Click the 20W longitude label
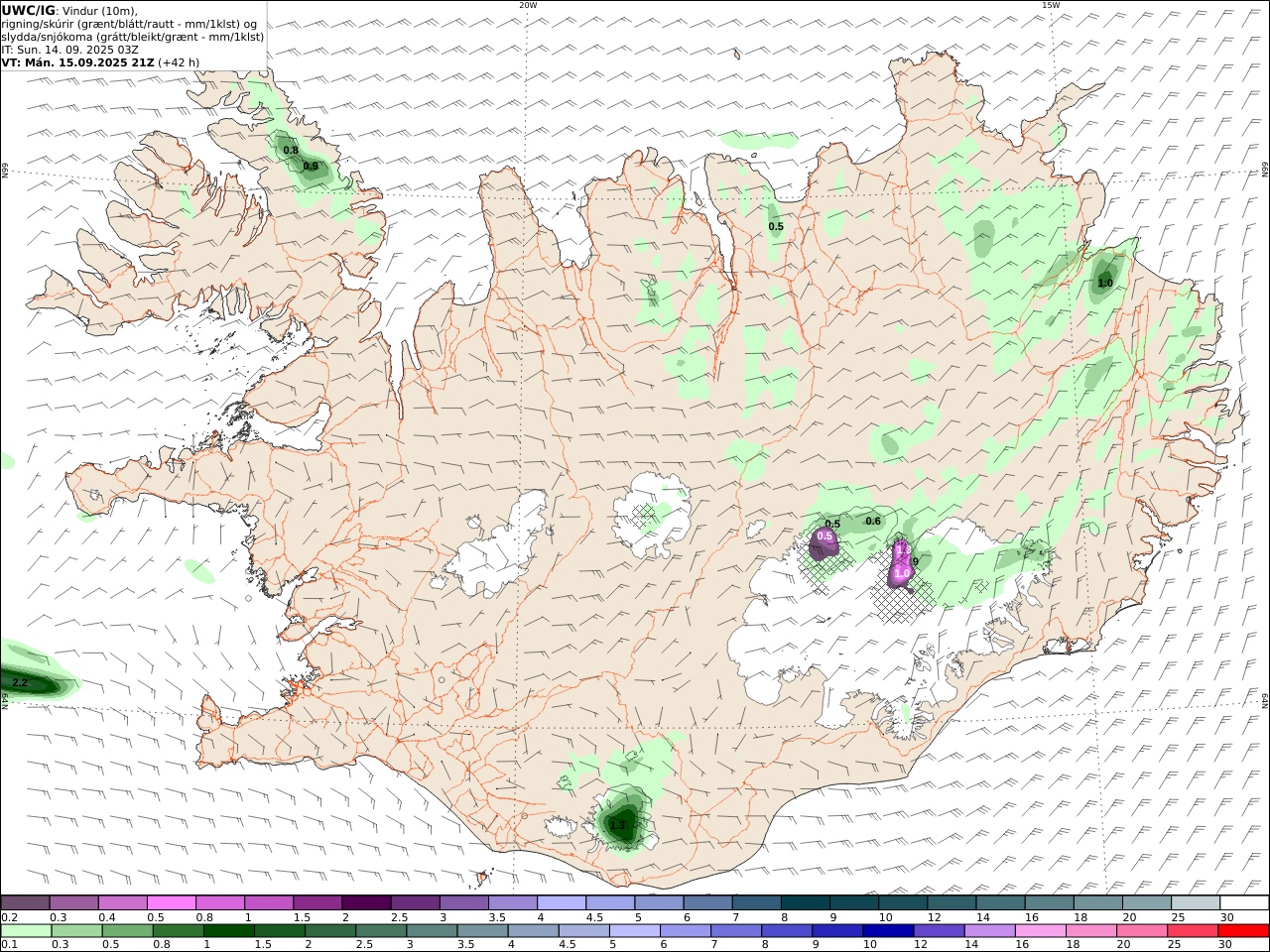 pos(528,5)
